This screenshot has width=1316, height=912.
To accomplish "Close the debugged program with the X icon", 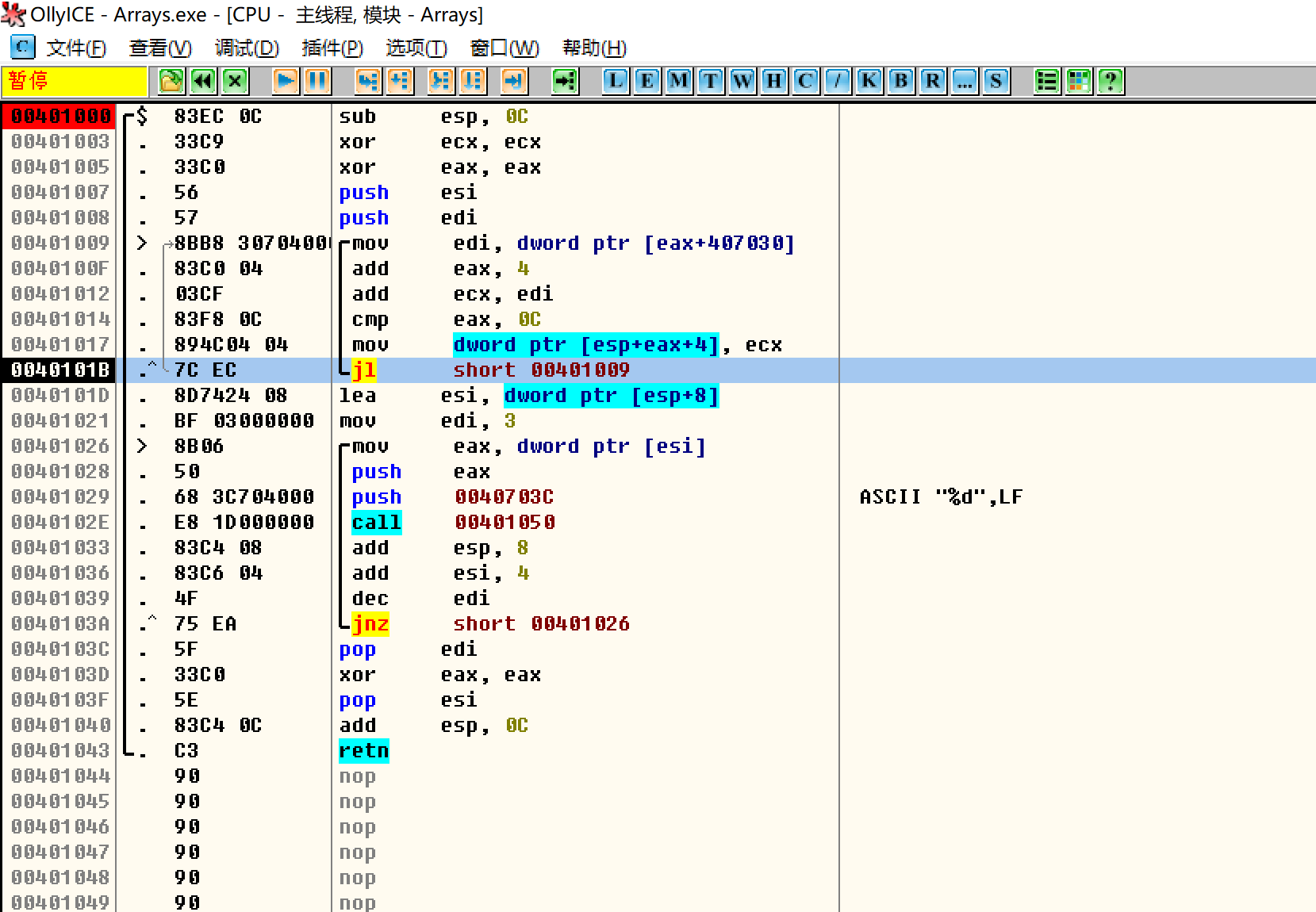I will pos(235,81).
